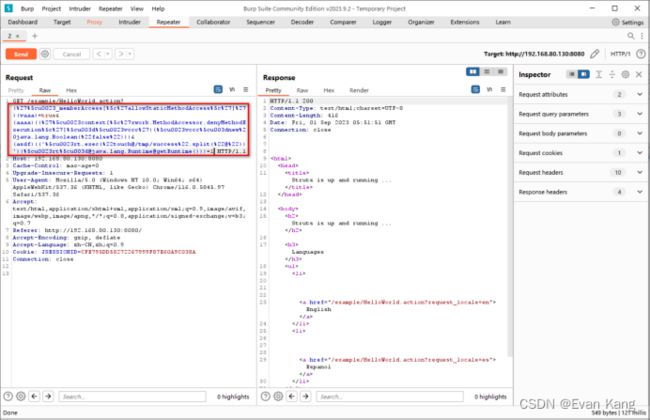This screenshot has height=420, width=650.
Task: Open the Repeater tab options menu dots
Action: pos(642,36)
